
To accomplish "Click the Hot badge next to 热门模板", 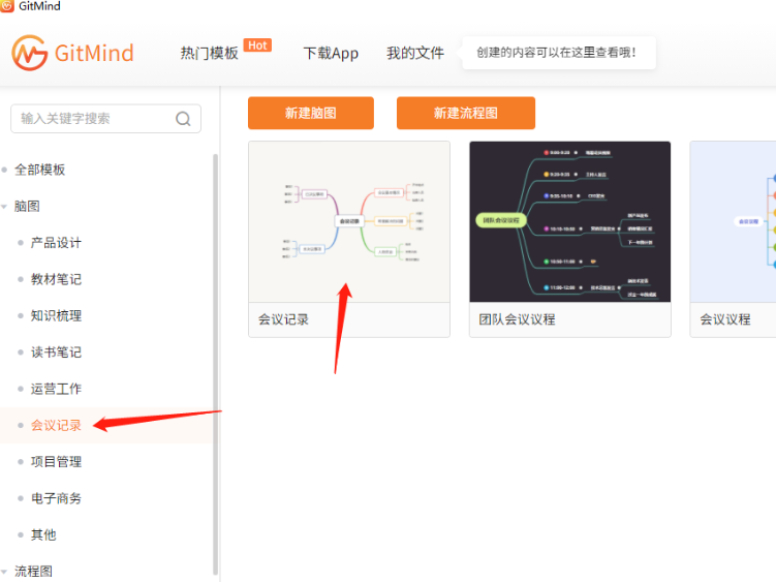I will coord(257,46).
